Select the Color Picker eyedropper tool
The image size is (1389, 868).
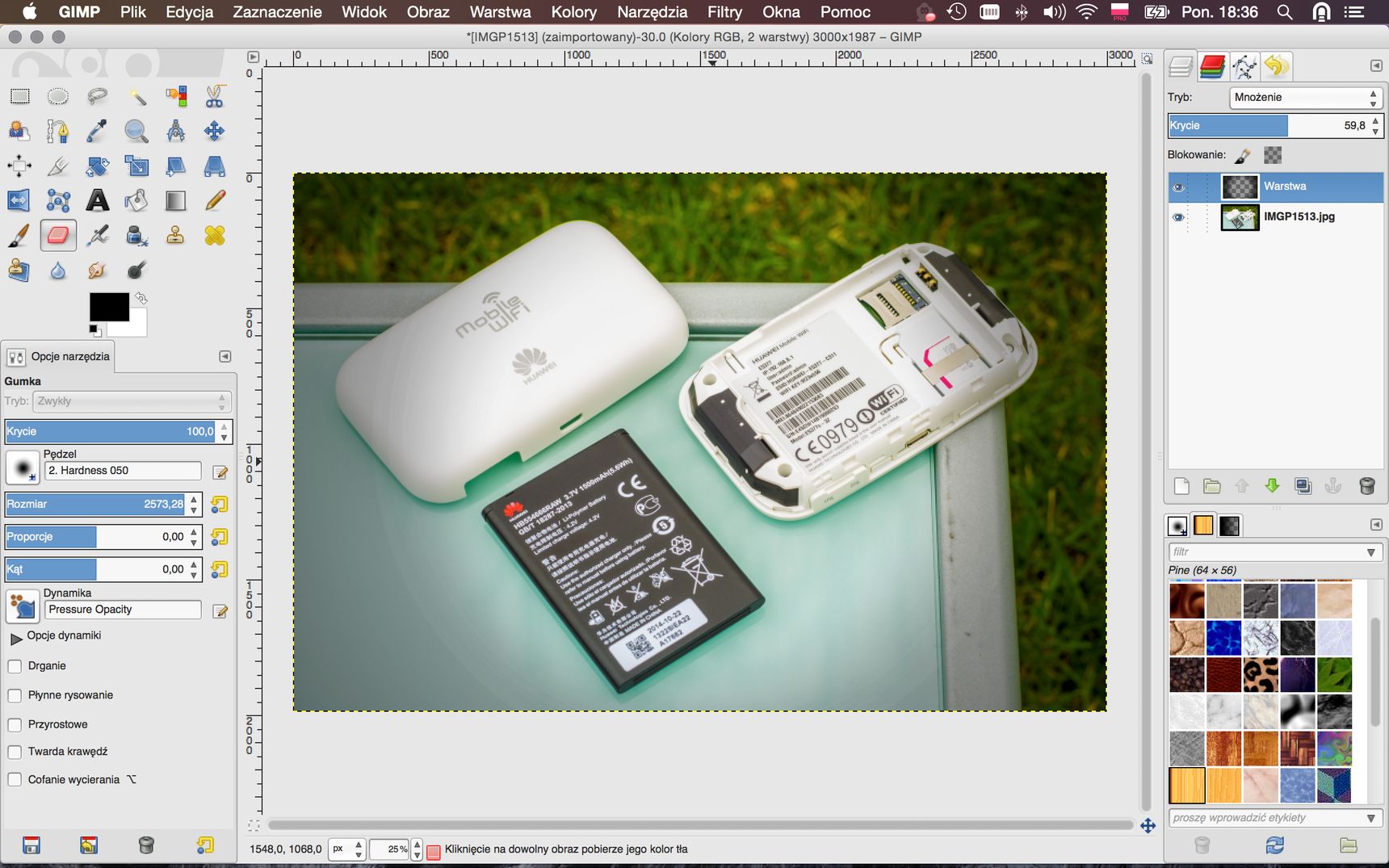pos(98,131)
